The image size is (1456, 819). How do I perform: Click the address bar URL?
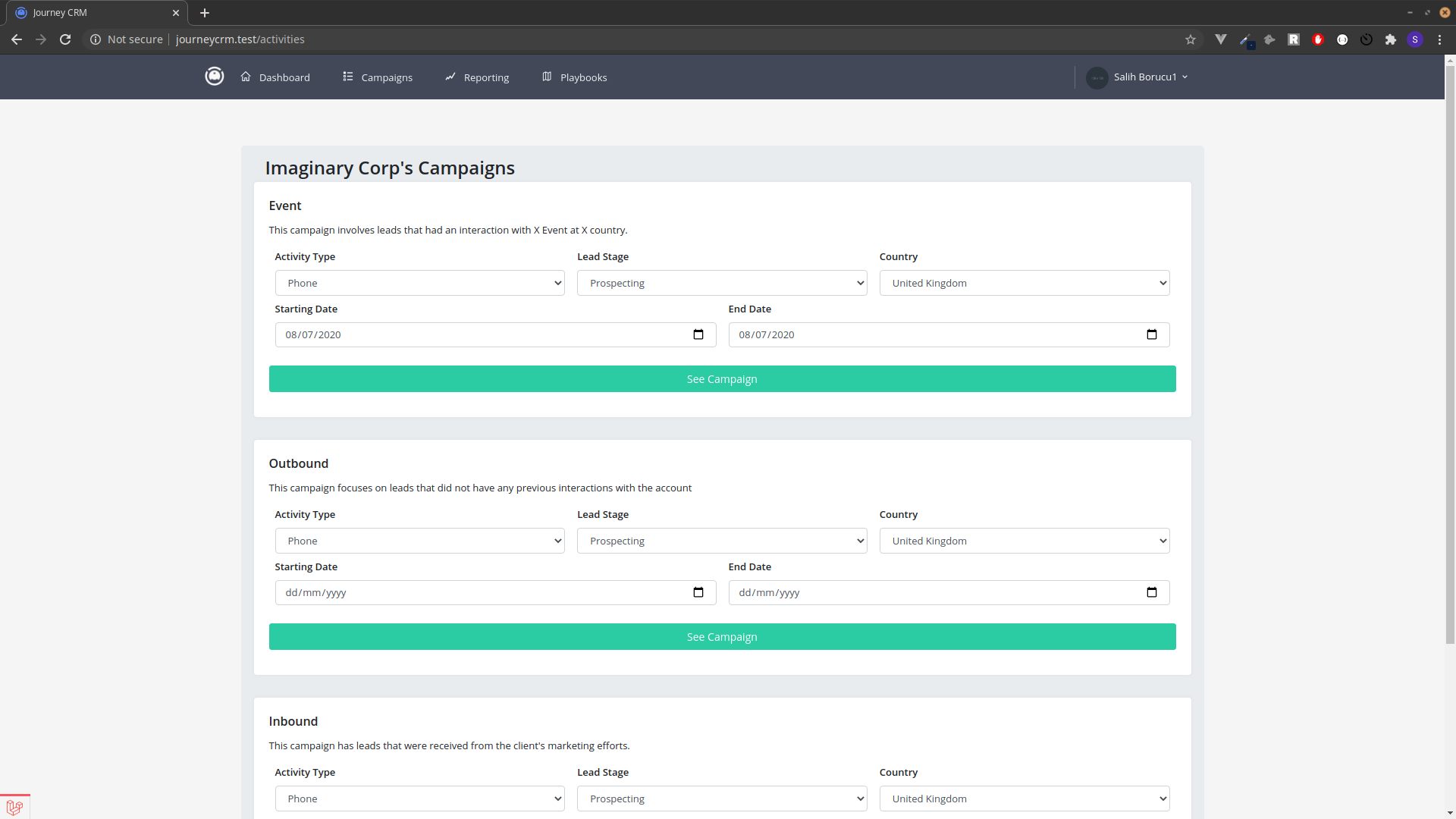tap(240, 39)
